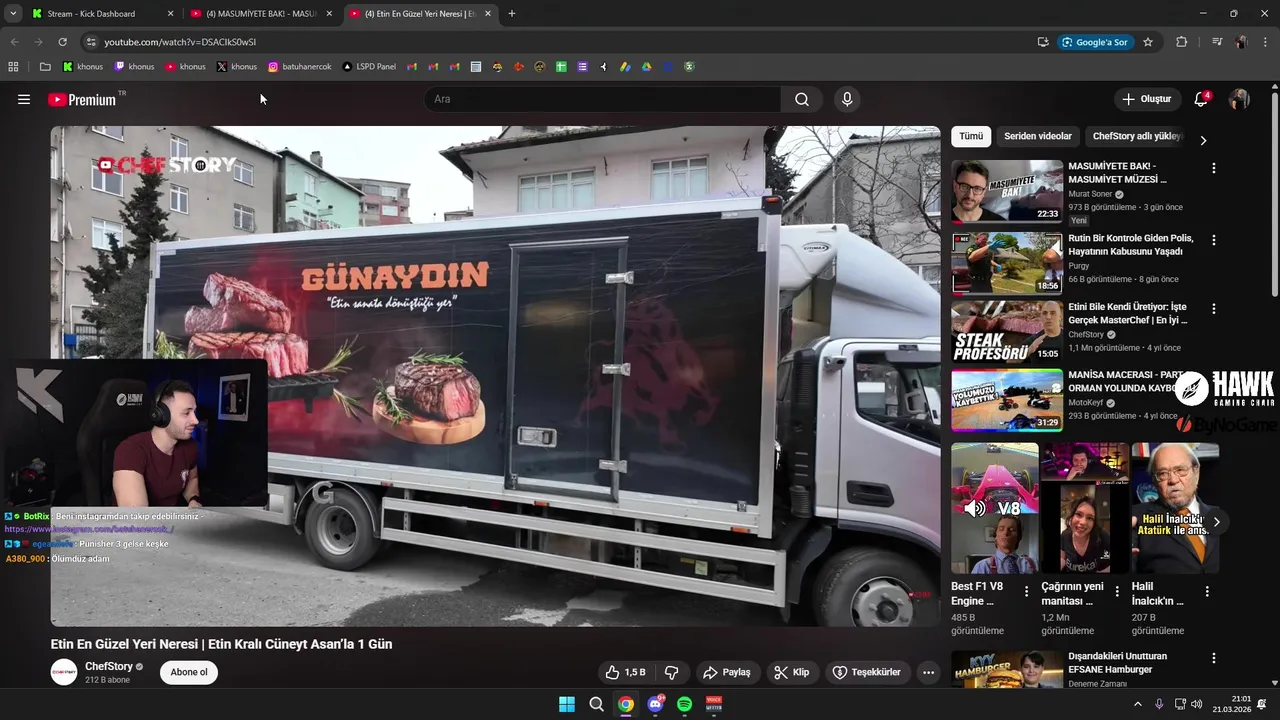Start voice search with the microphone icon

click(847, 99)
